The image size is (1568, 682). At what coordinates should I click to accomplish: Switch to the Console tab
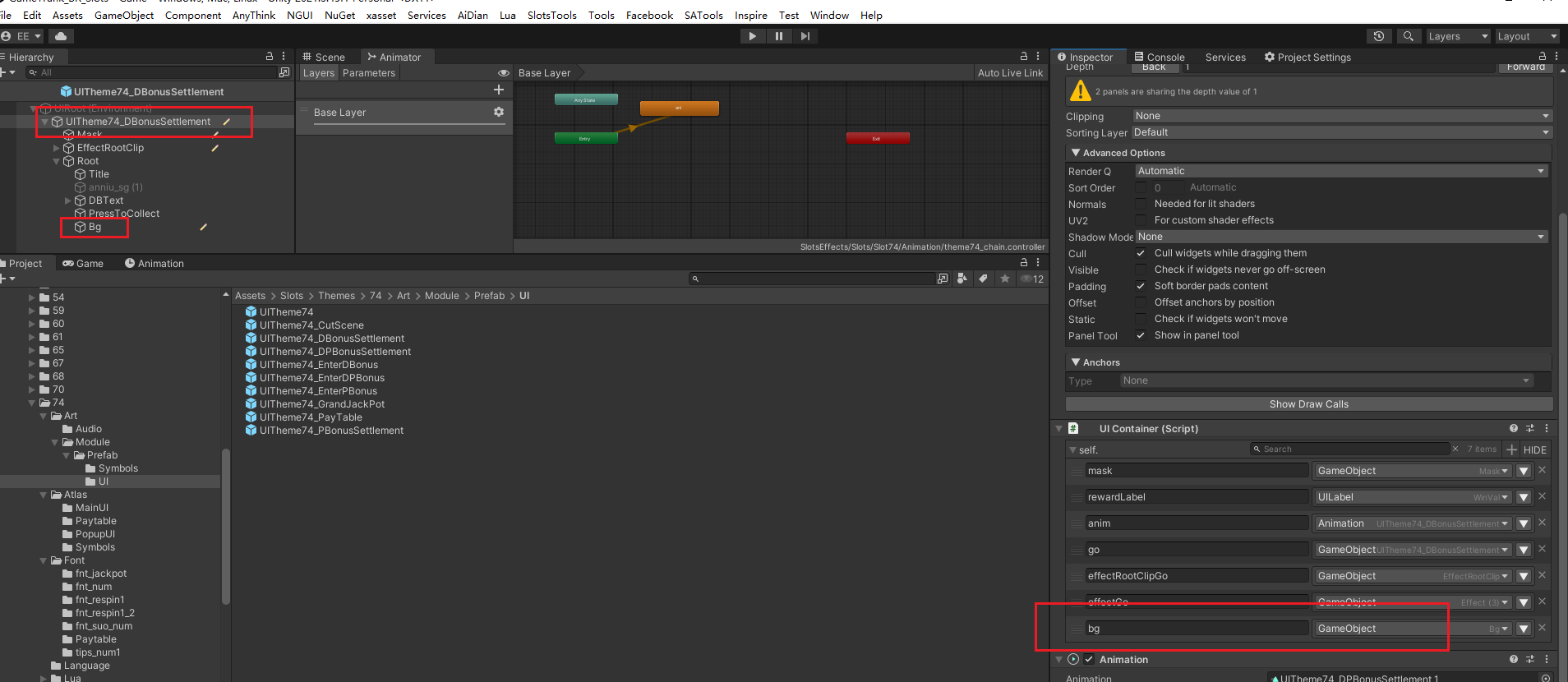[1160, 57]
